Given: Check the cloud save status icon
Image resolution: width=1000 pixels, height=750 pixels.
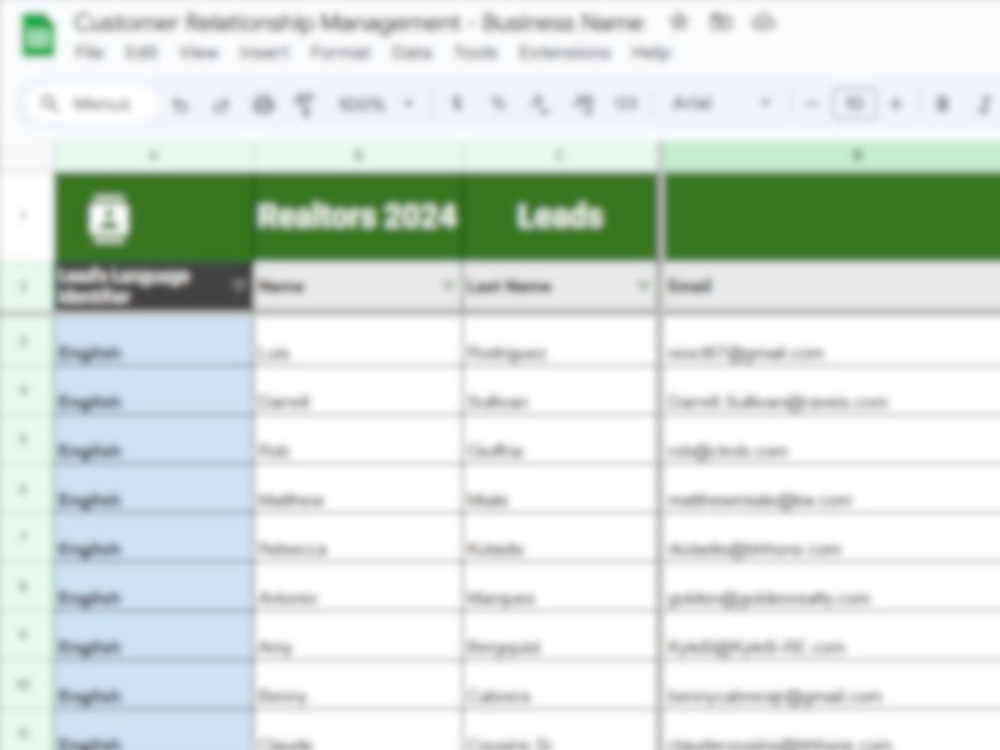Looking at the screenshot, I should 763,22.
